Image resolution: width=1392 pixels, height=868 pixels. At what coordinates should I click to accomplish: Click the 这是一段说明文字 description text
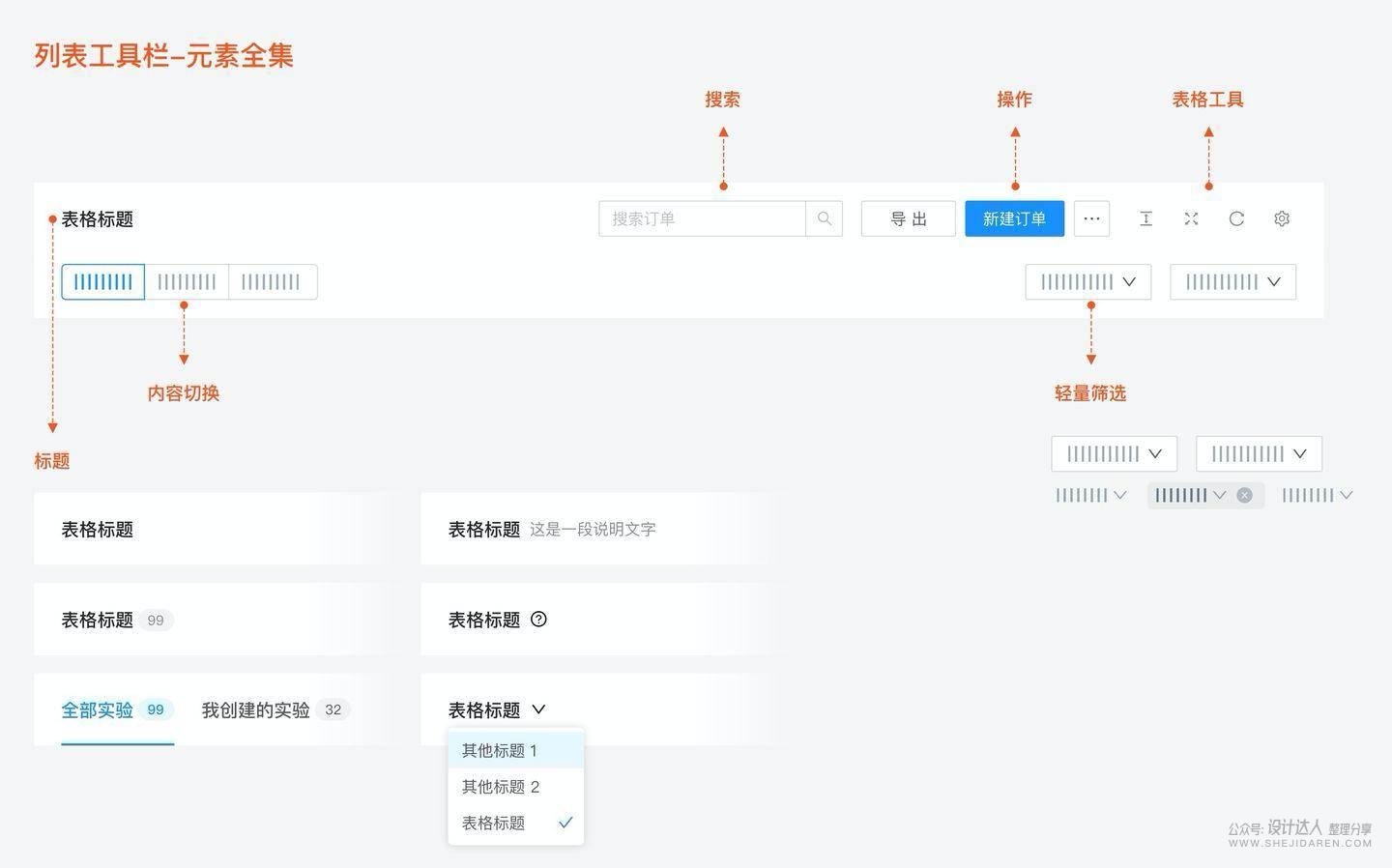(593, 529)
